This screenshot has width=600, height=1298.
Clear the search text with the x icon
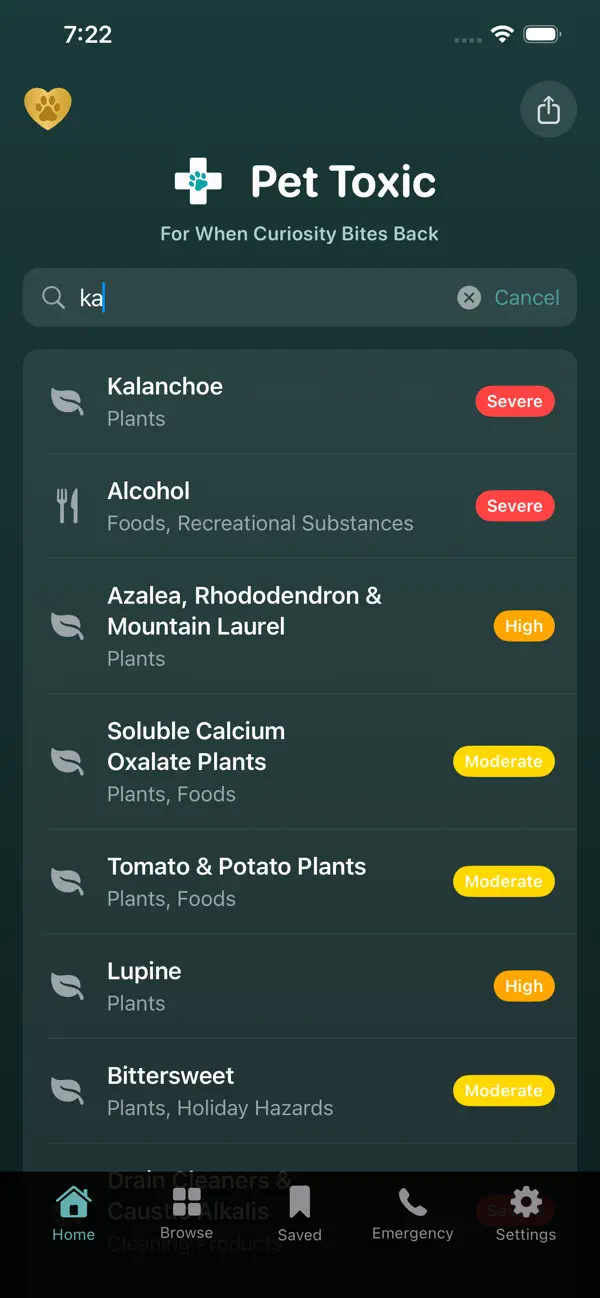tap(468, 297)
